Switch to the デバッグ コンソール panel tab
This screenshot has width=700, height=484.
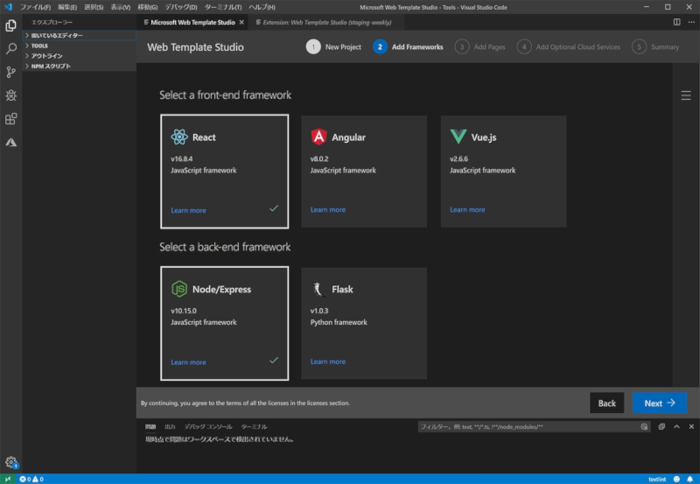click(x=208, y=427)
